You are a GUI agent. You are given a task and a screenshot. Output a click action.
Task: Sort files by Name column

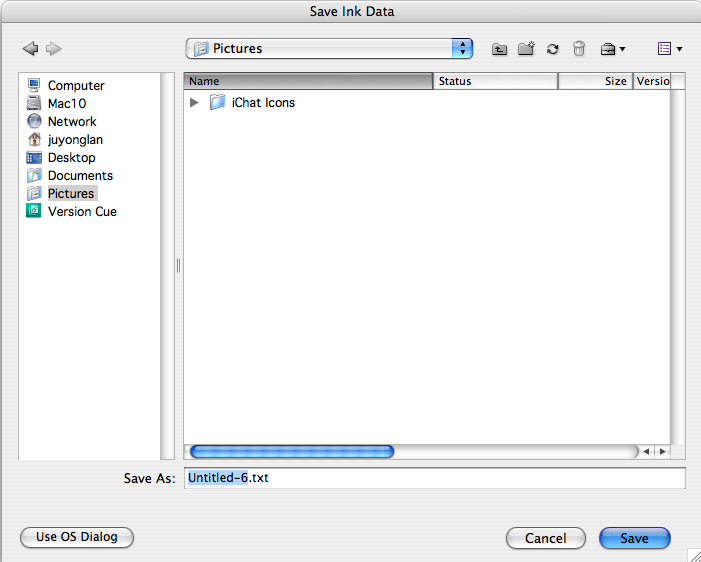[308, 81]
